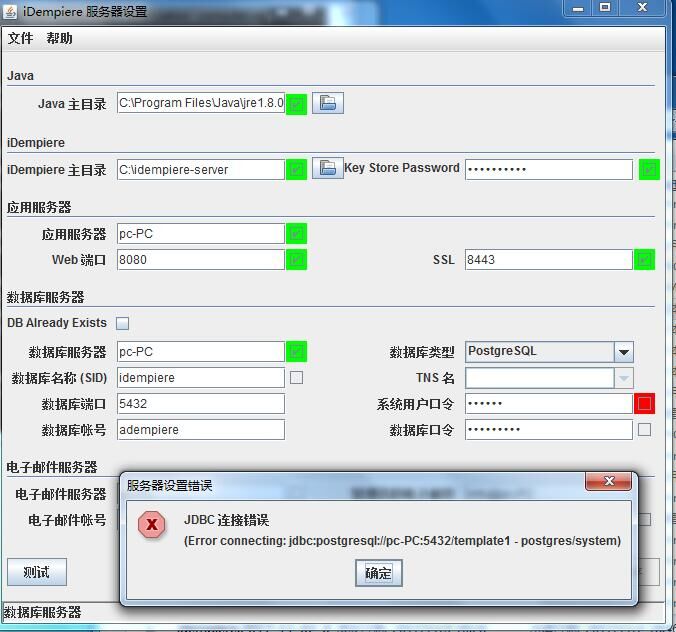The width and height of the screenshot is (676, 632).
Task: Click 确定 in the error dialog
Action: 379,573
